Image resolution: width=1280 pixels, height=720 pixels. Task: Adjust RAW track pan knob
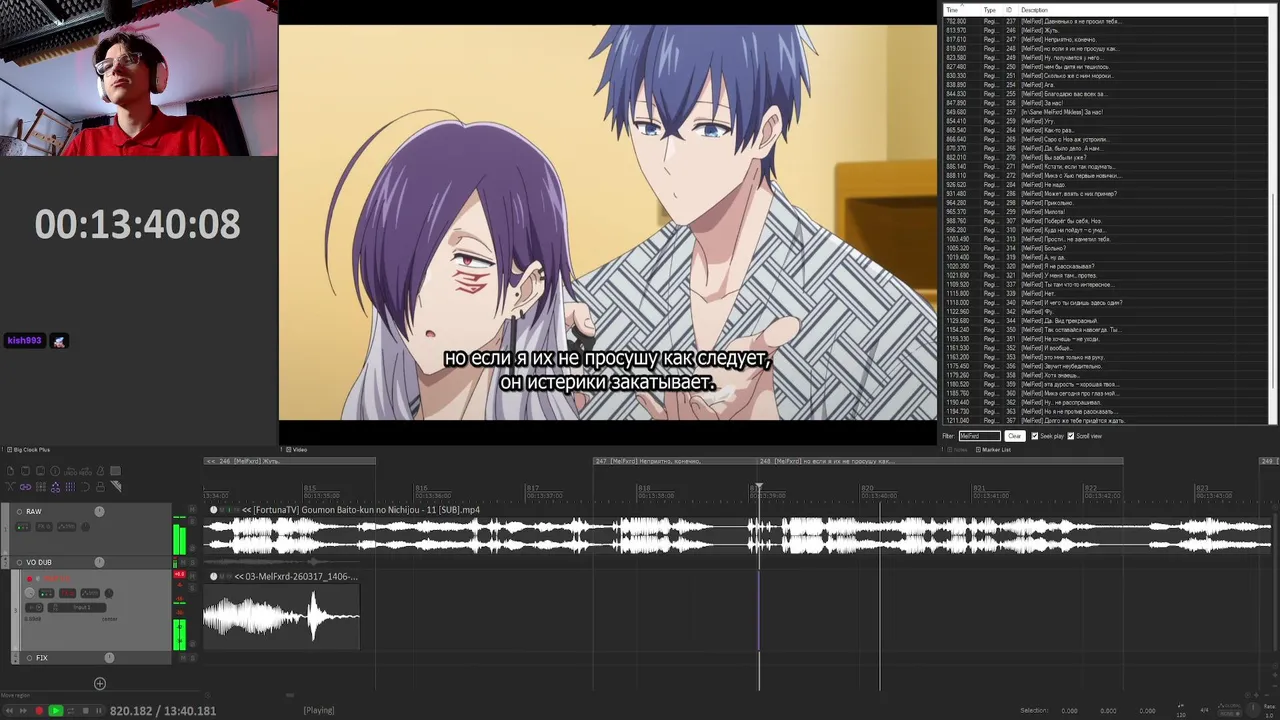85,527
